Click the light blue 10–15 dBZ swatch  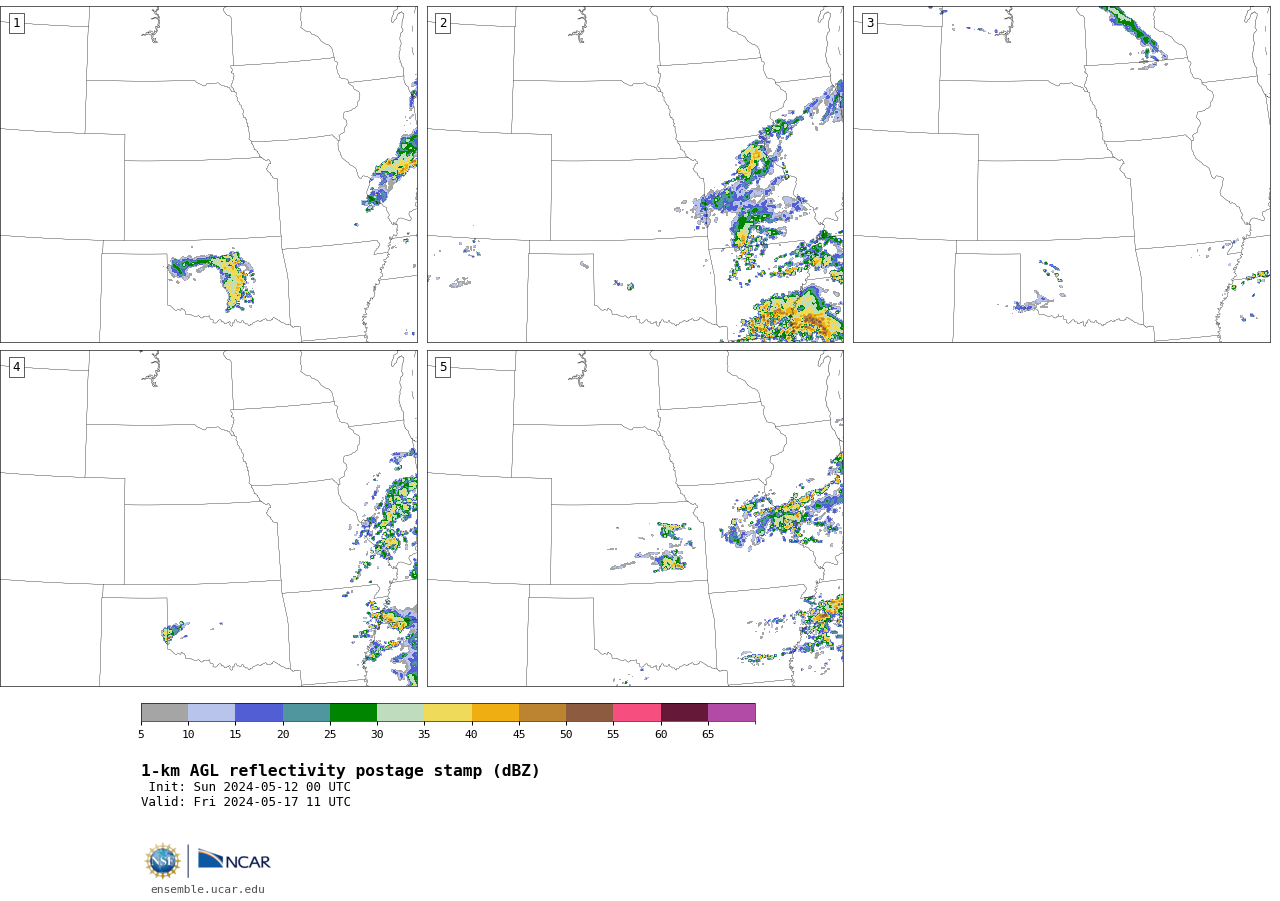(x=211, y=712)
